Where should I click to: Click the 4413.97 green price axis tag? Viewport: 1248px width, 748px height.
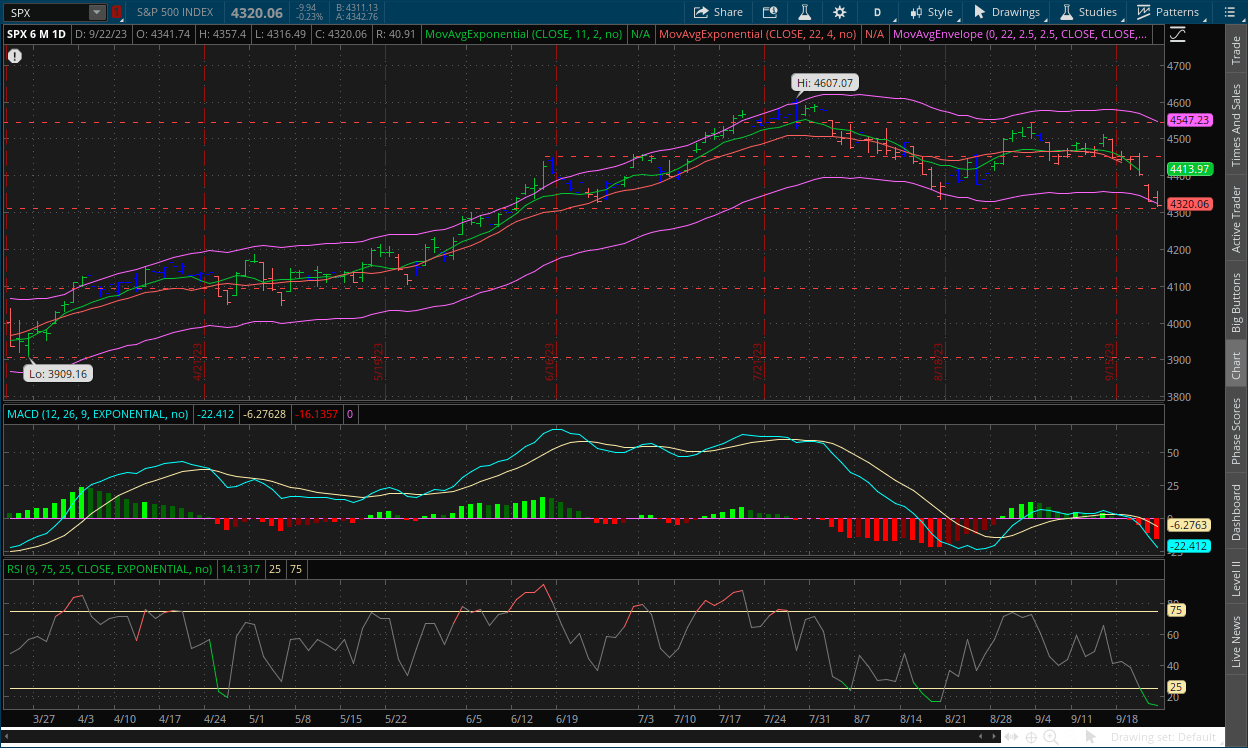[1190, 168]
